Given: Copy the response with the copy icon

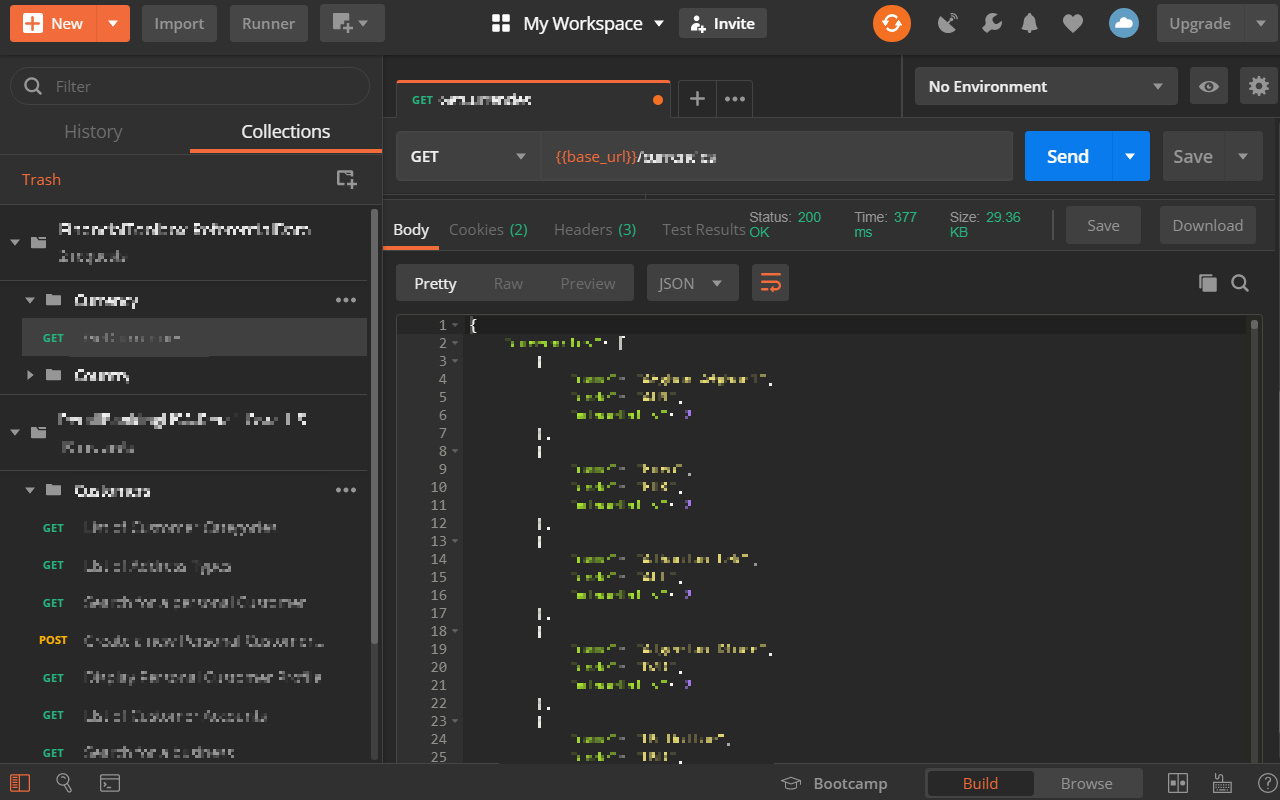Looking at the screenshot, I should 1208,283.
